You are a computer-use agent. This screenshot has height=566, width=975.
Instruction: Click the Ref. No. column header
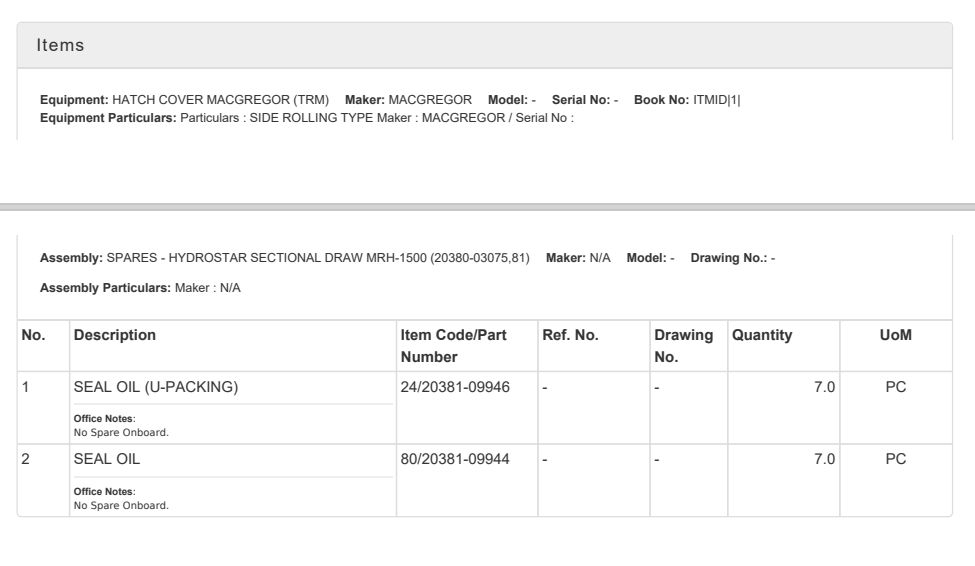tap(569, 336)
